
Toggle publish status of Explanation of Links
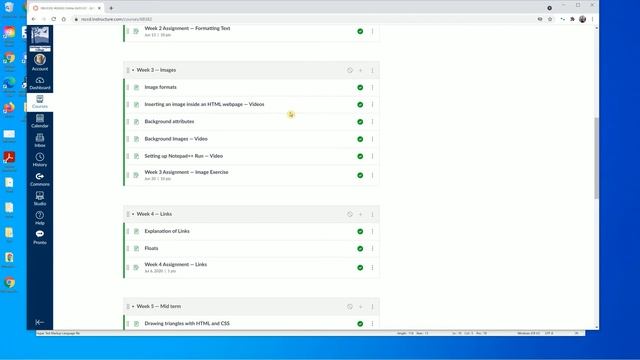point(360,231)
